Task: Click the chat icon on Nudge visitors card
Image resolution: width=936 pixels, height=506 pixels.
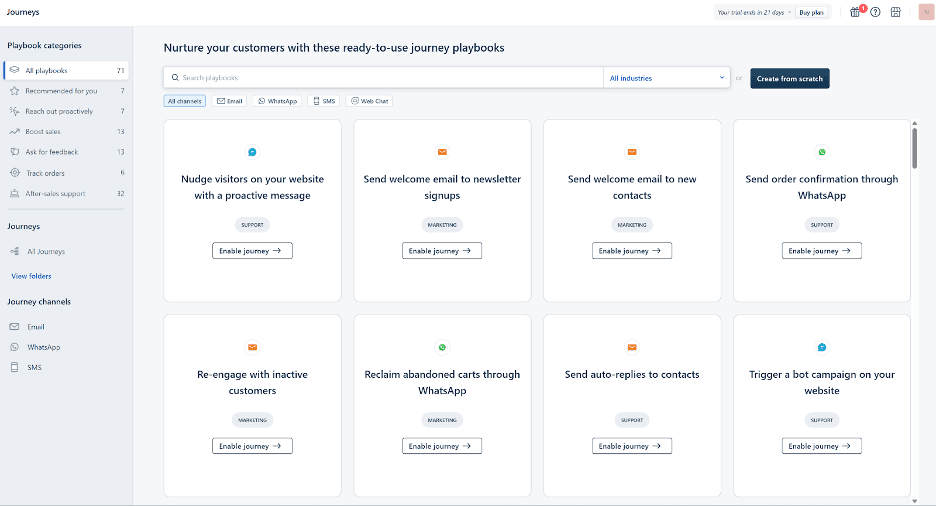Action: (x=252, y=152)
